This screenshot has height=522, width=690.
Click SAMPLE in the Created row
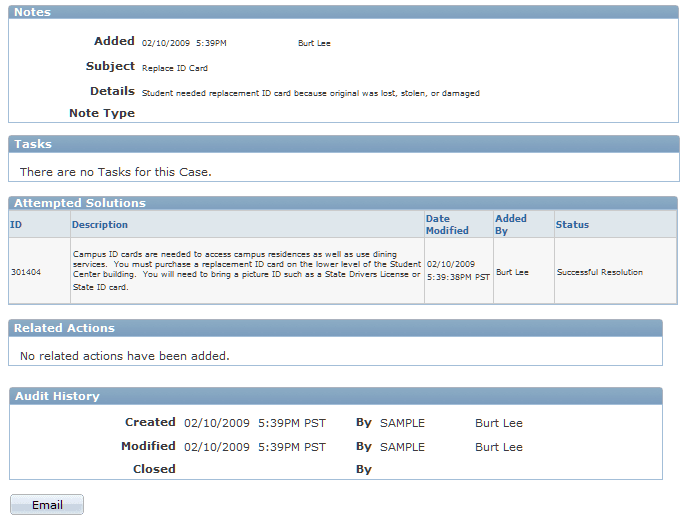[x=402, y=423]
